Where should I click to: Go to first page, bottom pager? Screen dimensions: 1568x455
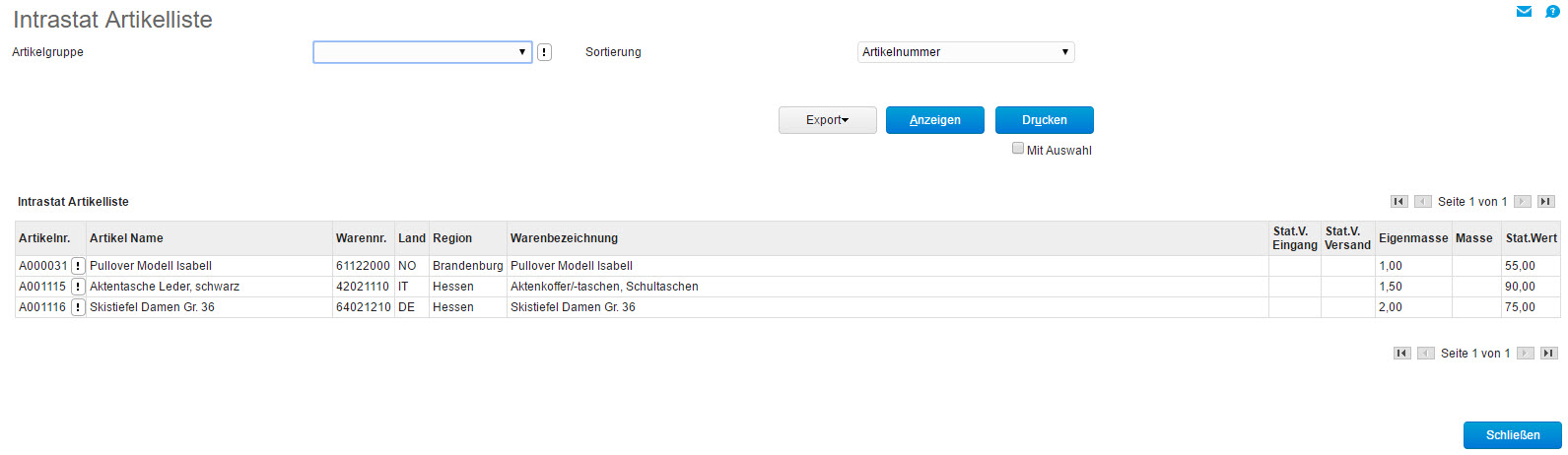(1402, 354)
